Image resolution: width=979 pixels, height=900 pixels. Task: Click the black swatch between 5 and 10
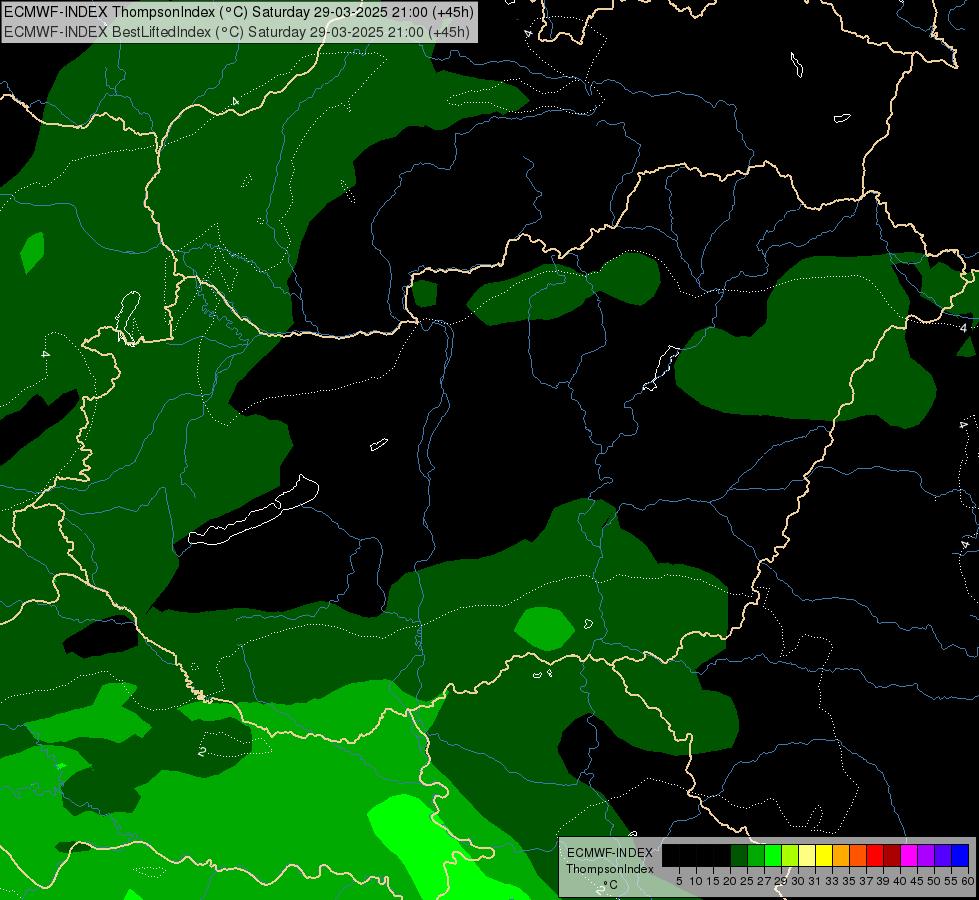(x=688, y=855)
